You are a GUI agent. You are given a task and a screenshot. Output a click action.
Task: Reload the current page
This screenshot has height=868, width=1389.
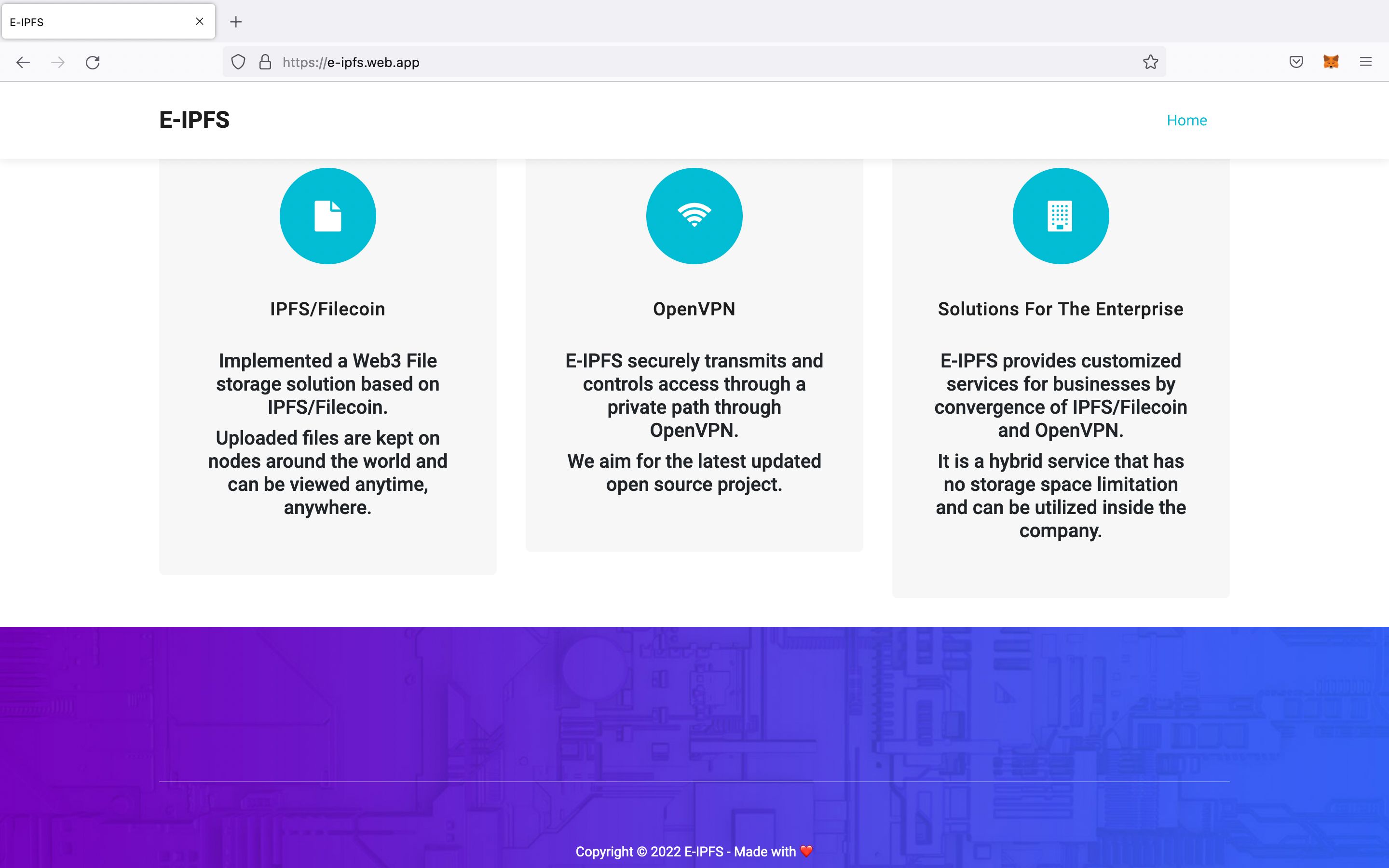[93, 62]
